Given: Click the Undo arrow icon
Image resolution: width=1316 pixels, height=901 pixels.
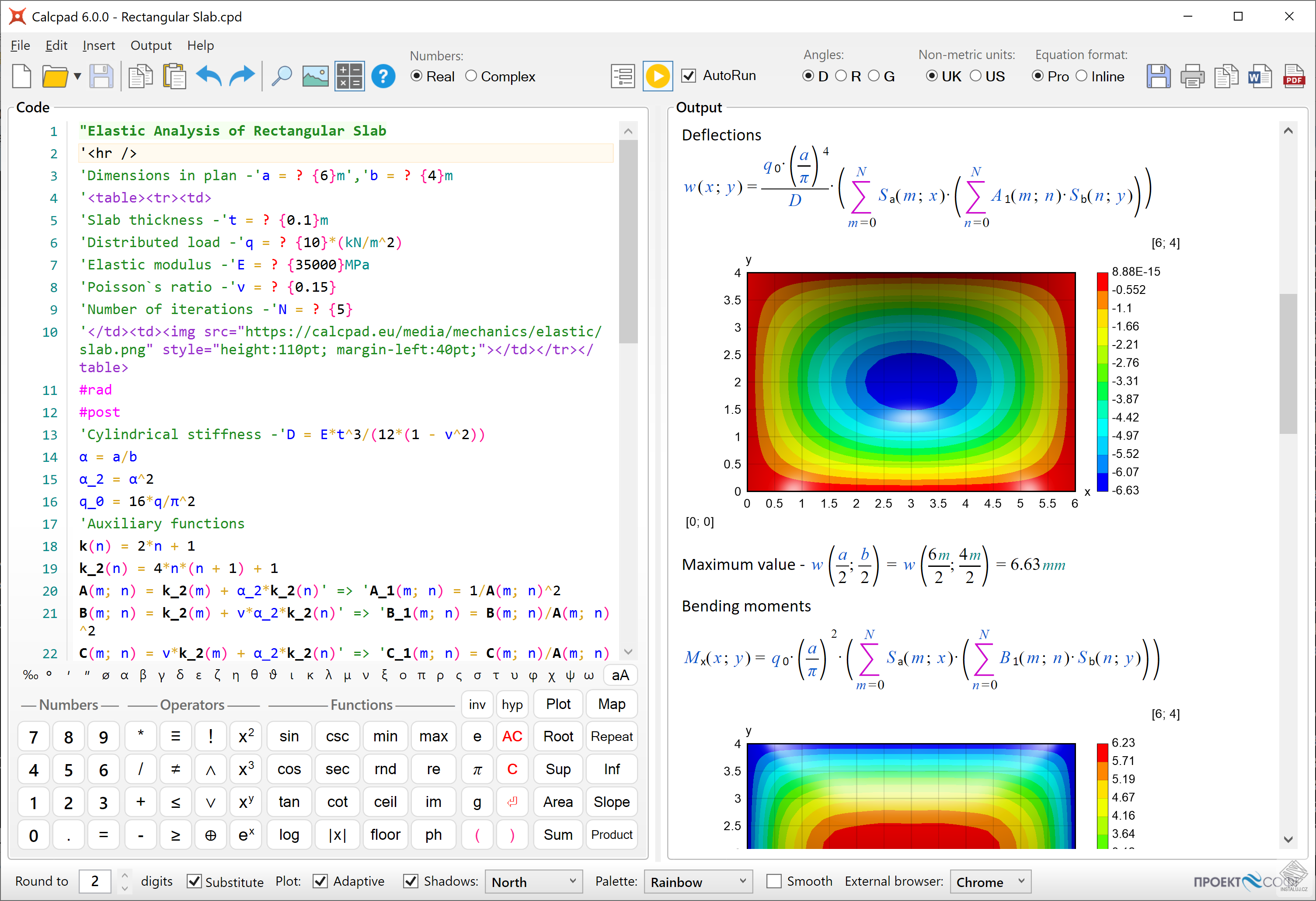Looking at the screenshot, I should (209, 77).
